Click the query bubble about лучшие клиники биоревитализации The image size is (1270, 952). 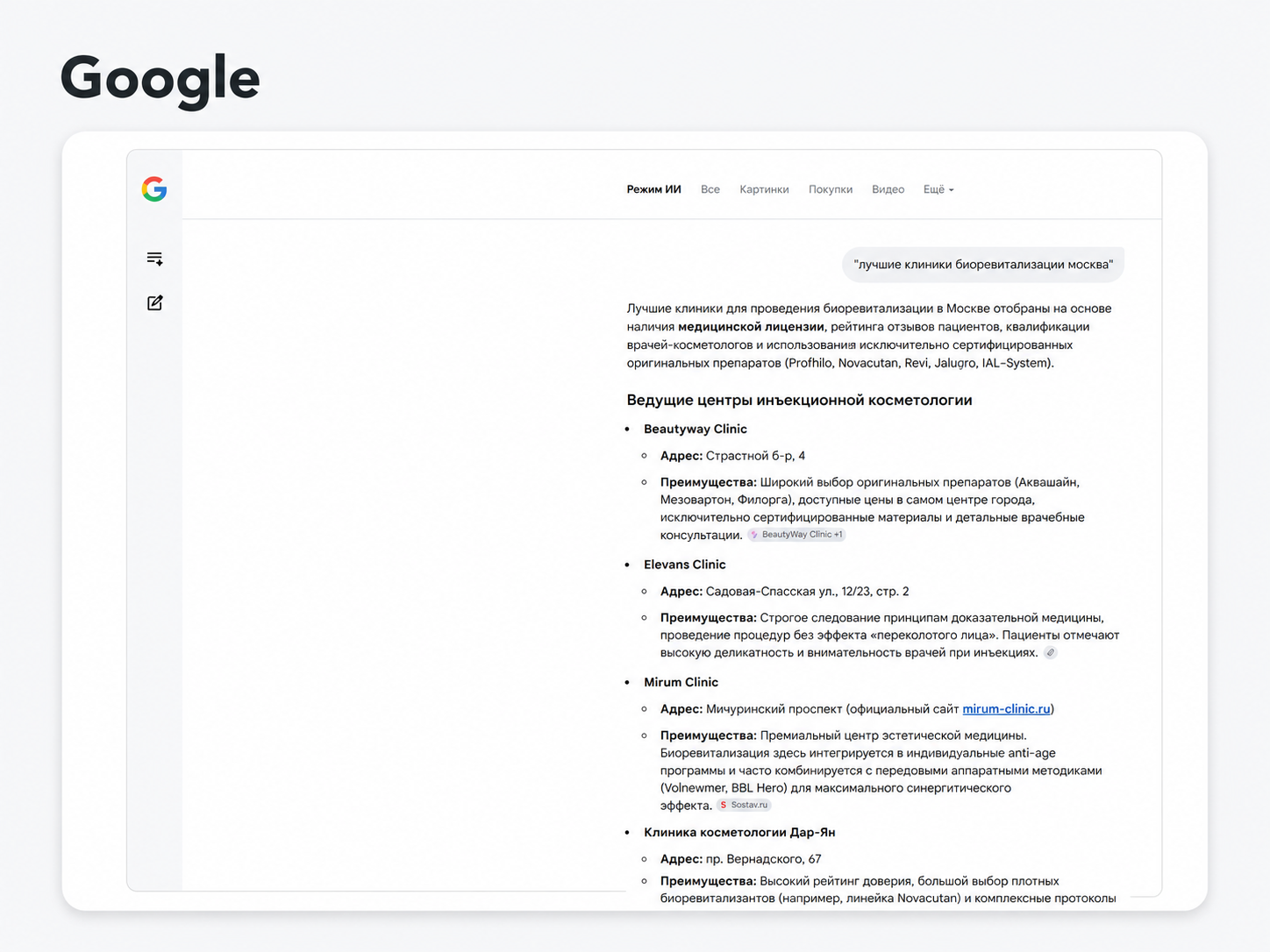[x=983, y=265]
